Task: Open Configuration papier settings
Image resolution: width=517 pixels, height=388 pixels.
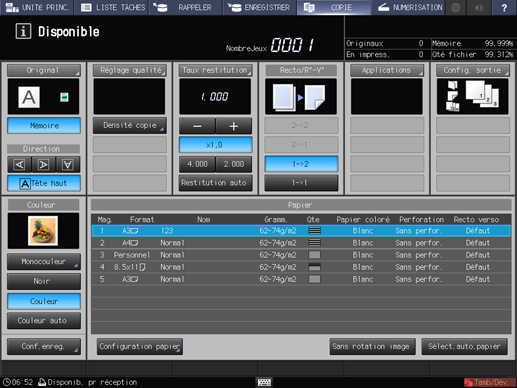Action: [140, 346]
